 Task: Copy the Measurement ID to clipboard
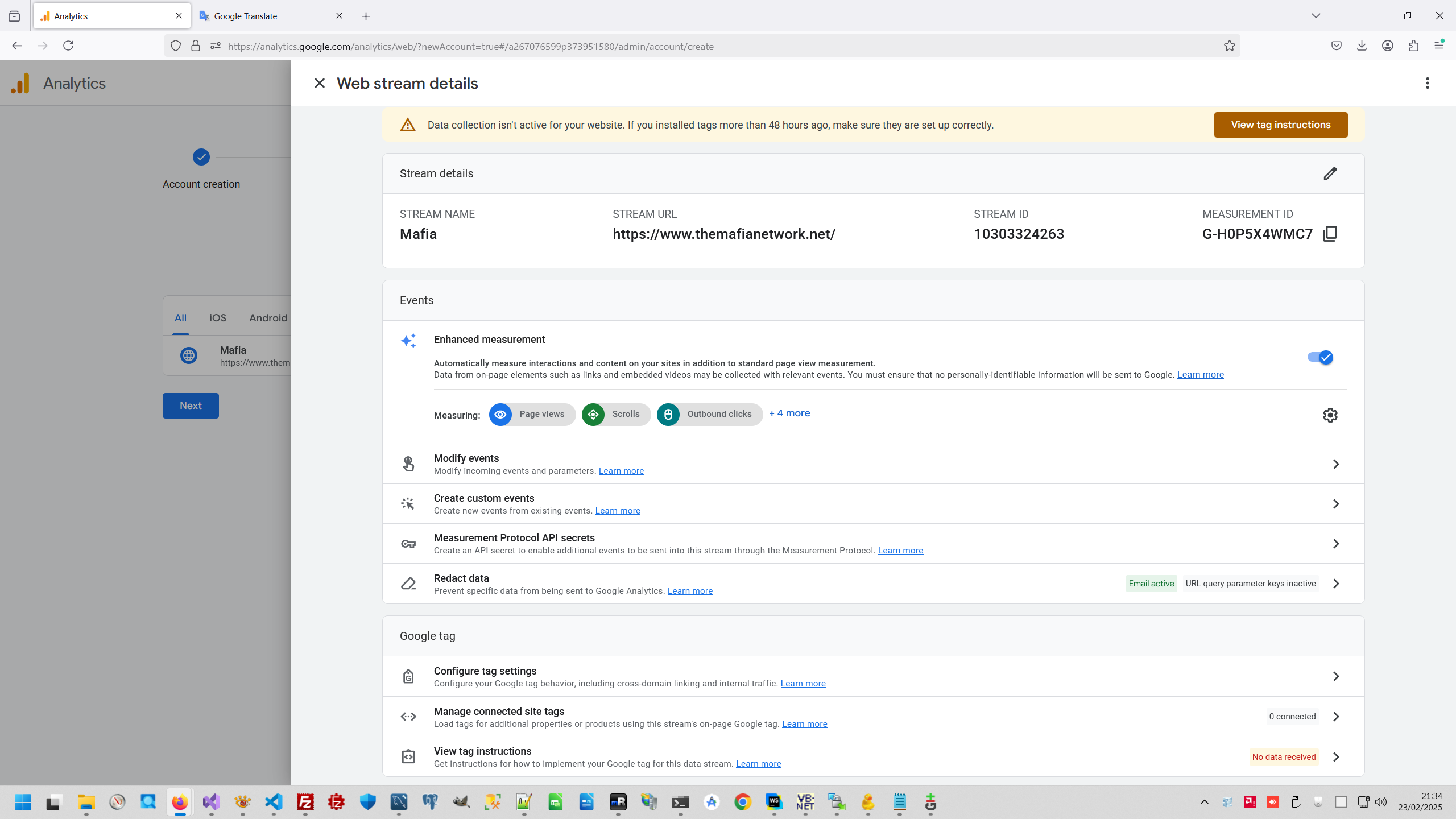tap(1330, 234)
